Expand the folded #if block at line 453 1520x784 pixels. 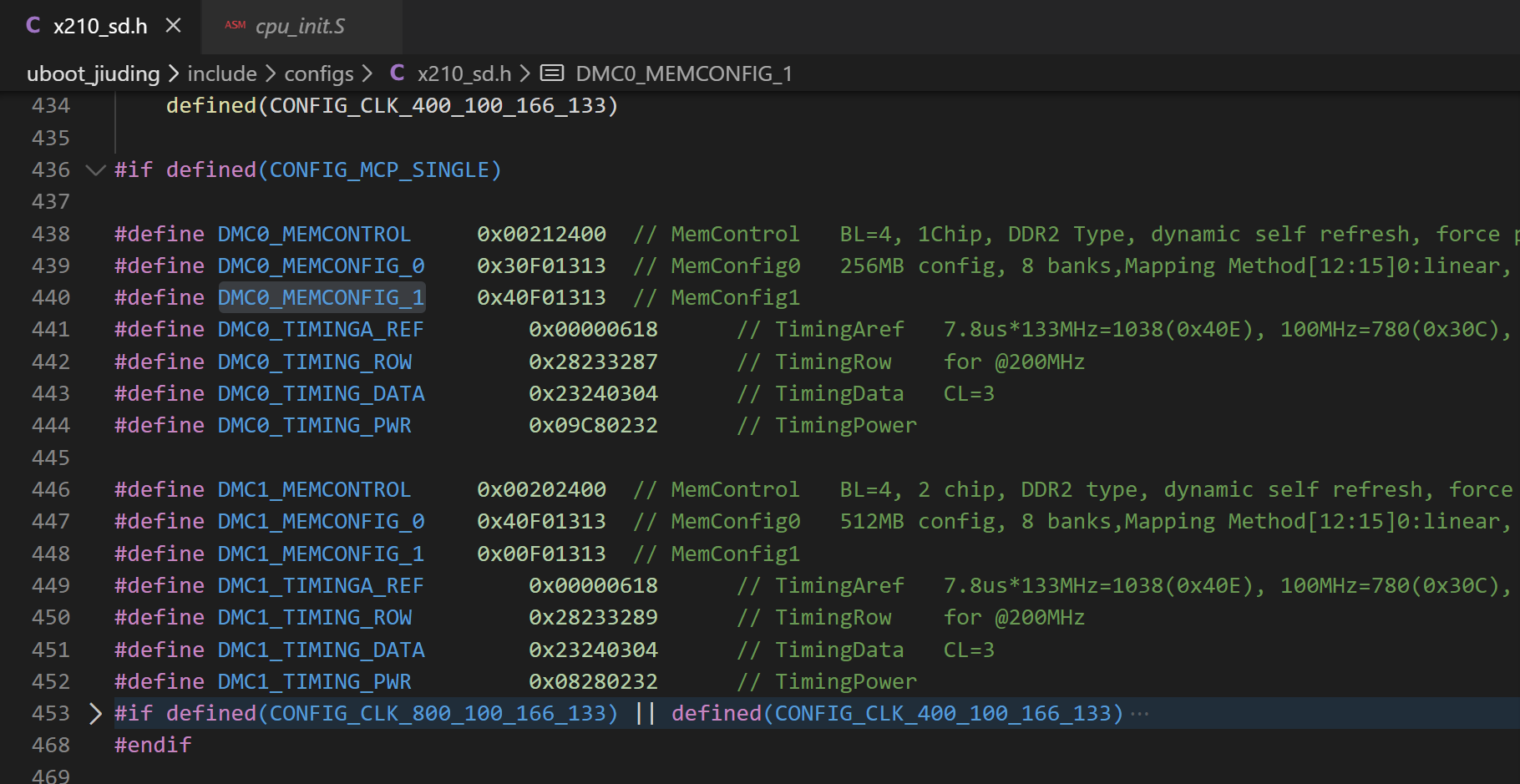point(95,714)
